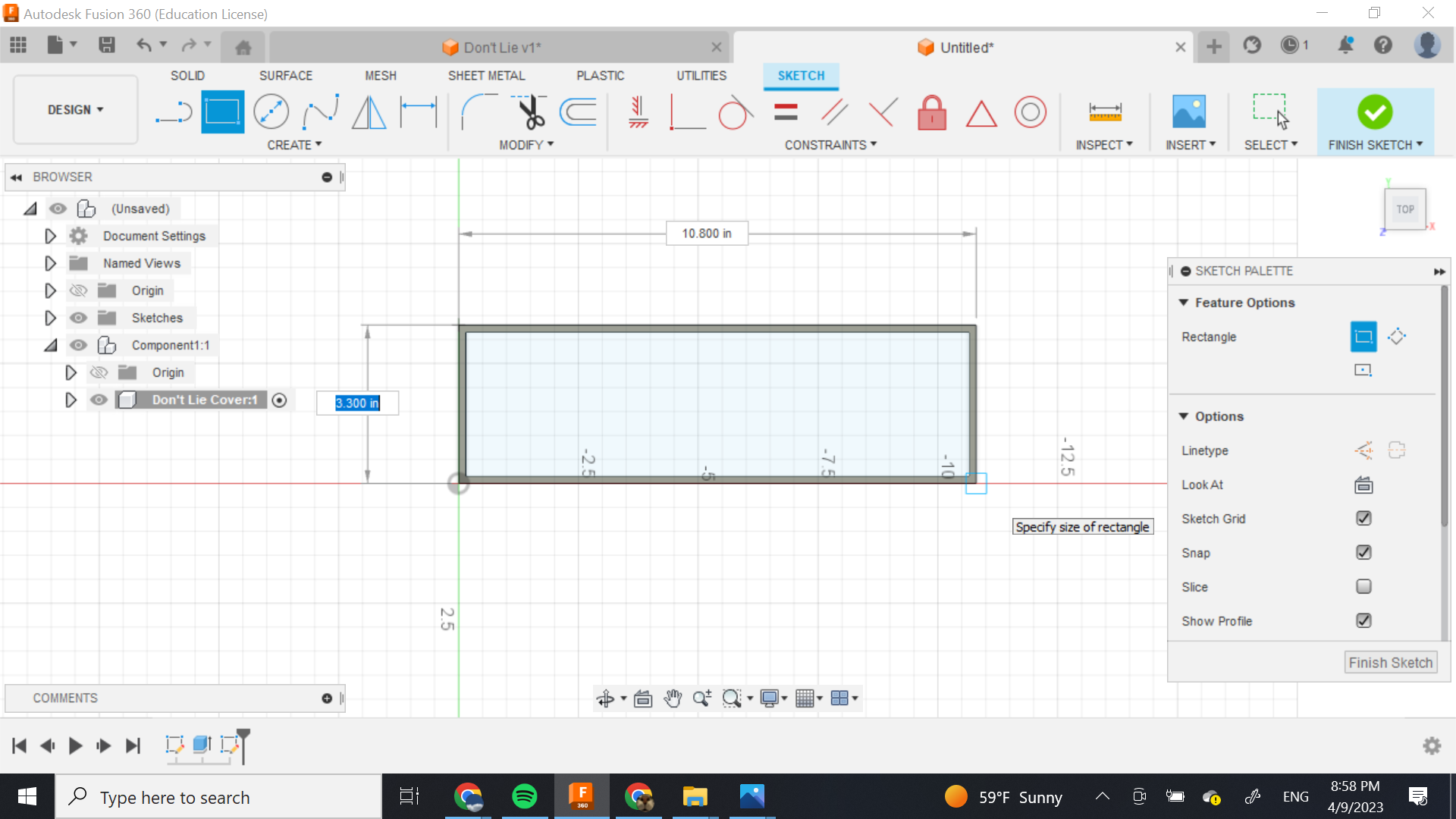Expand the Document Settings node
Image resolution: width=1456 pixels, height=819 pixels.
(x=50, y=236)
